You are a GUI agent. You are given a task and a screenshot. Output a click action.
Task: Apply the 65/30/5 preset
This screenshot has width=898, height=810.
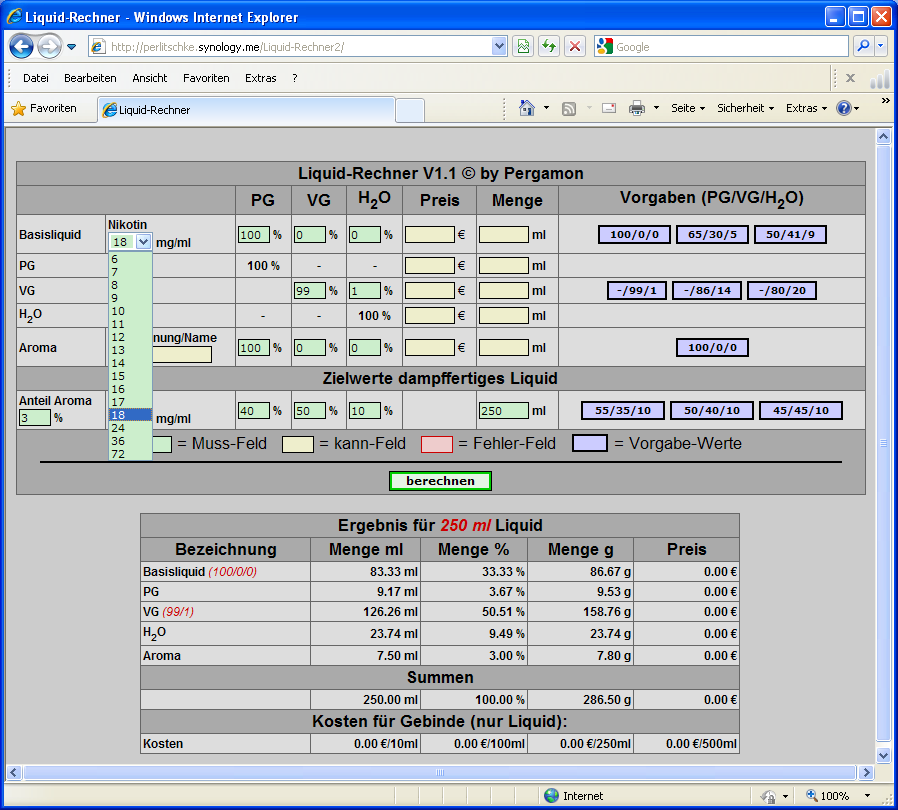point(712,234)
